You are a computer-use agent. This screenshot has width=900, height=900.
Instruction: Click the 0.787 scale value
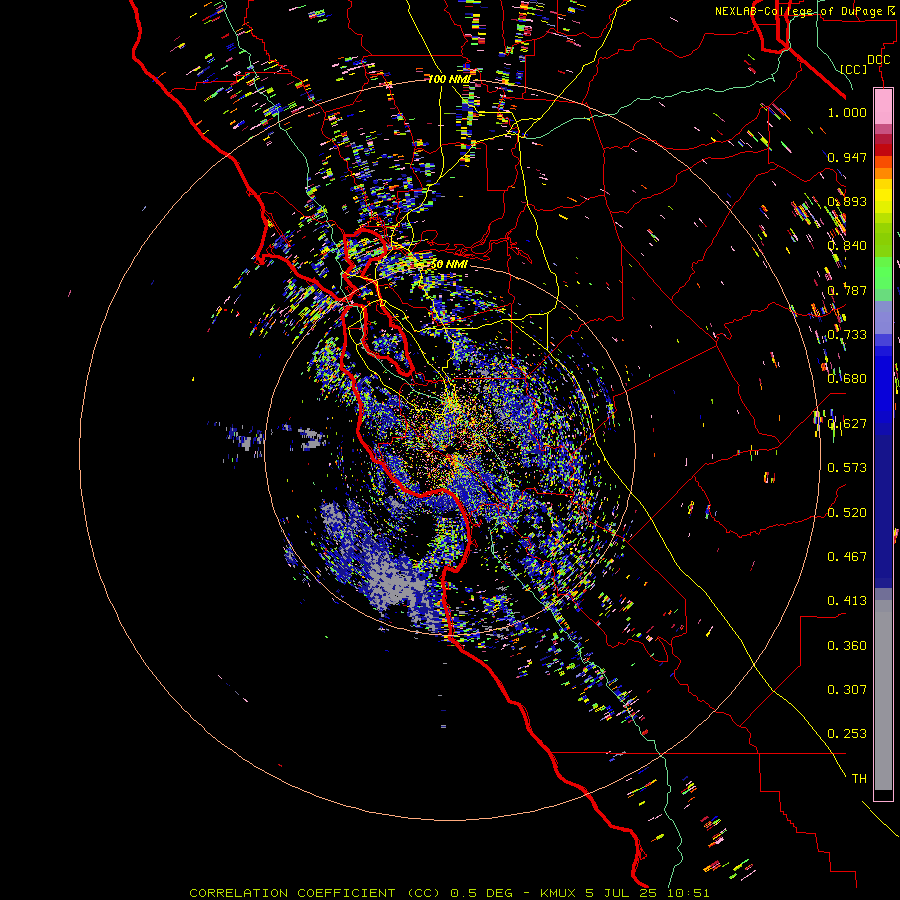point(847,290)
